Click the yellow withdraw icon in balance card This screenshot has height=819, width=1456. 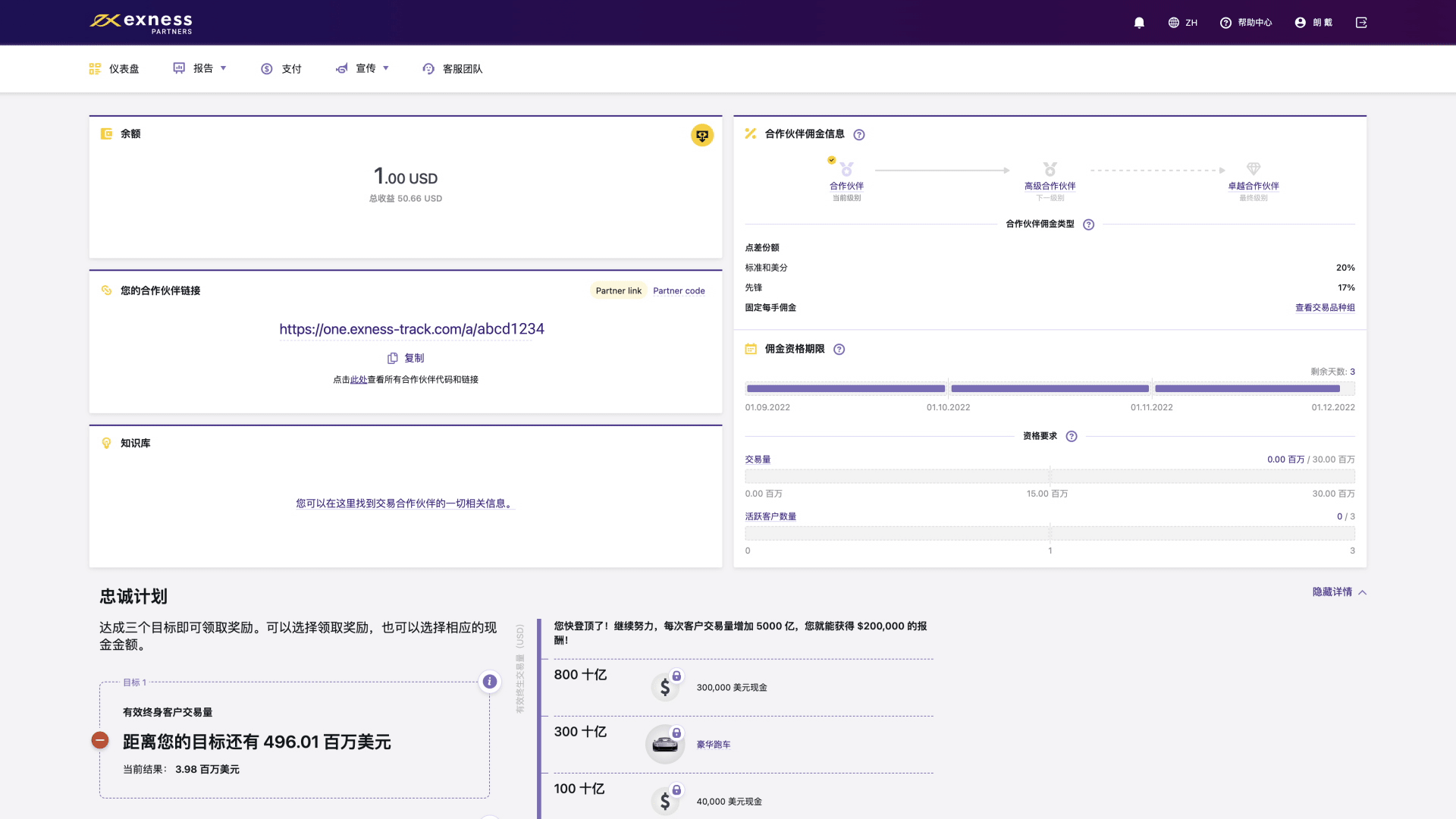coord(701,135)
